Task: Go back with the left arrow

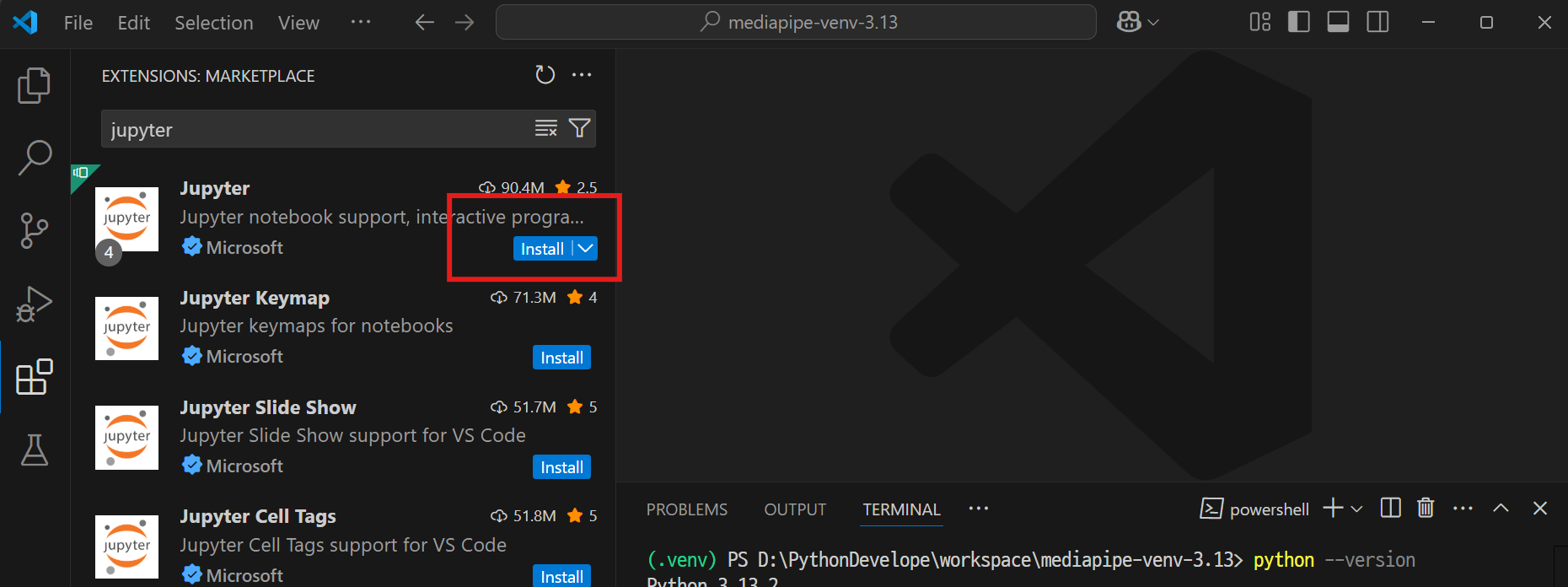Action: pos(425,22)
